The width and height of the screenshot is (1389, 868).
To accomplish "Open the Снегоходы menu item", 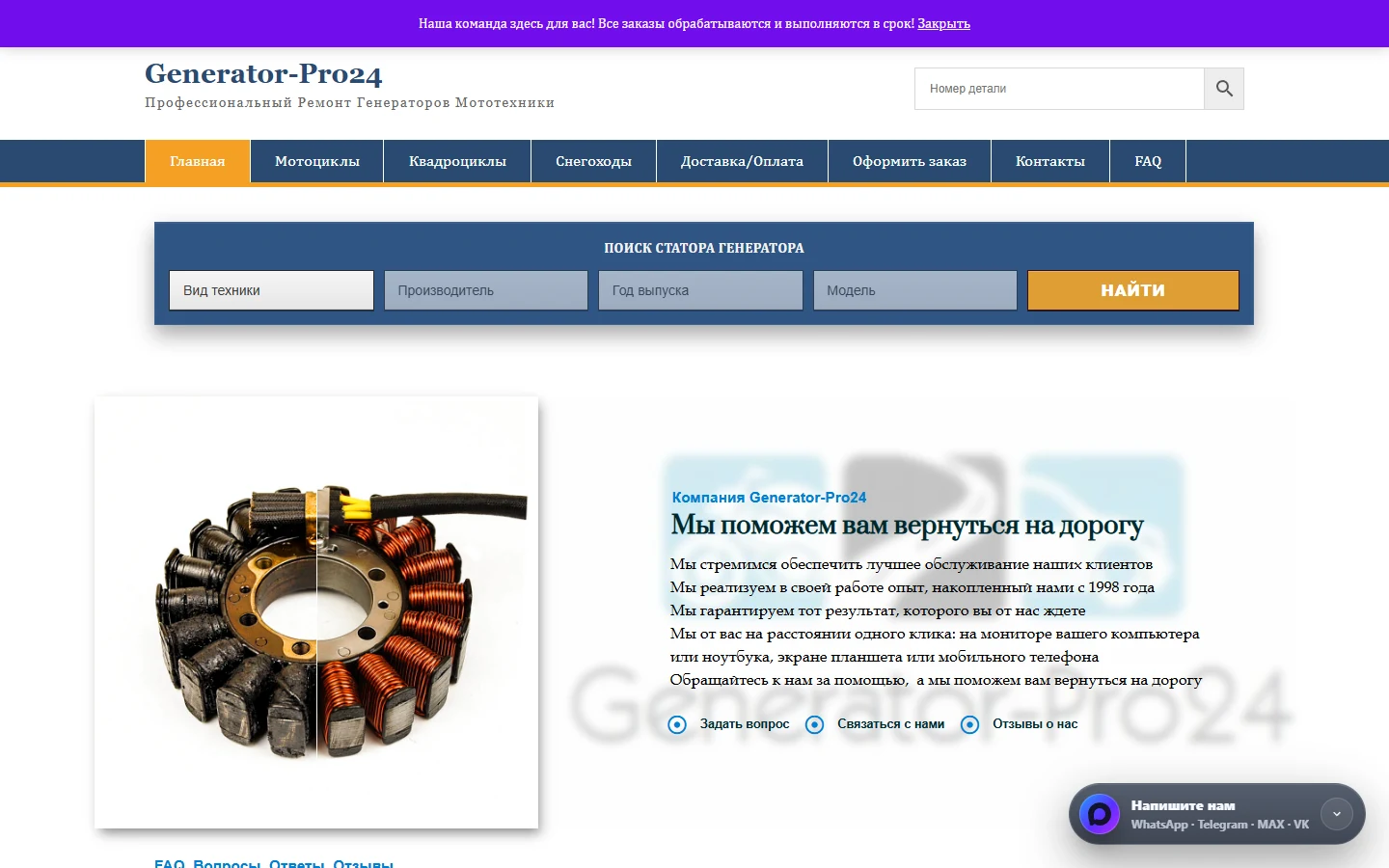I will (594, 161).
